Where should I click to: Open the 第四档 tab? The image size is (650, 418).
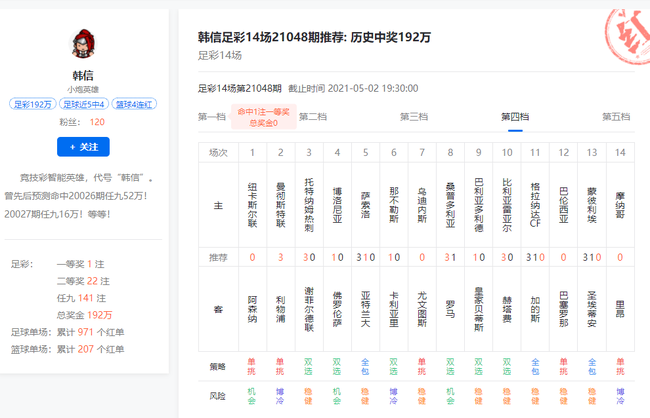515,117
